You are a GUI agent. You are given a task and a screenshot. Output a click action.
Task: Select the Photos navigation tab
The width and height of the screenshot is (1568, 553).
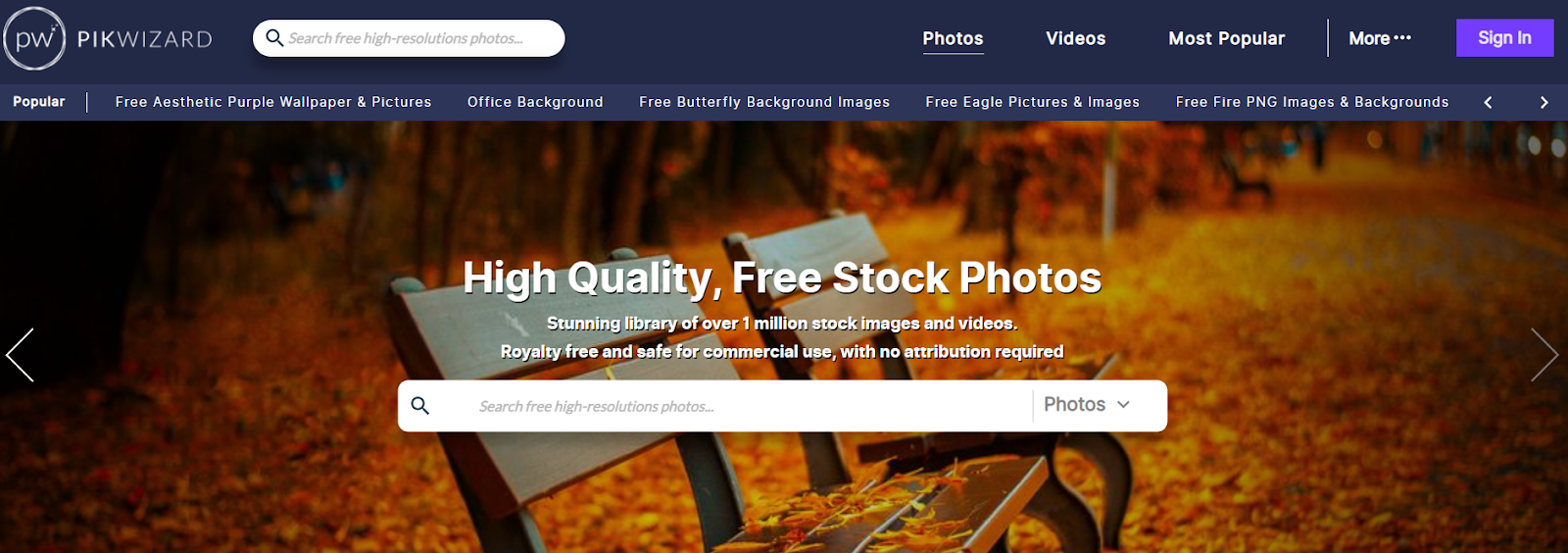[x=953, y=38]
